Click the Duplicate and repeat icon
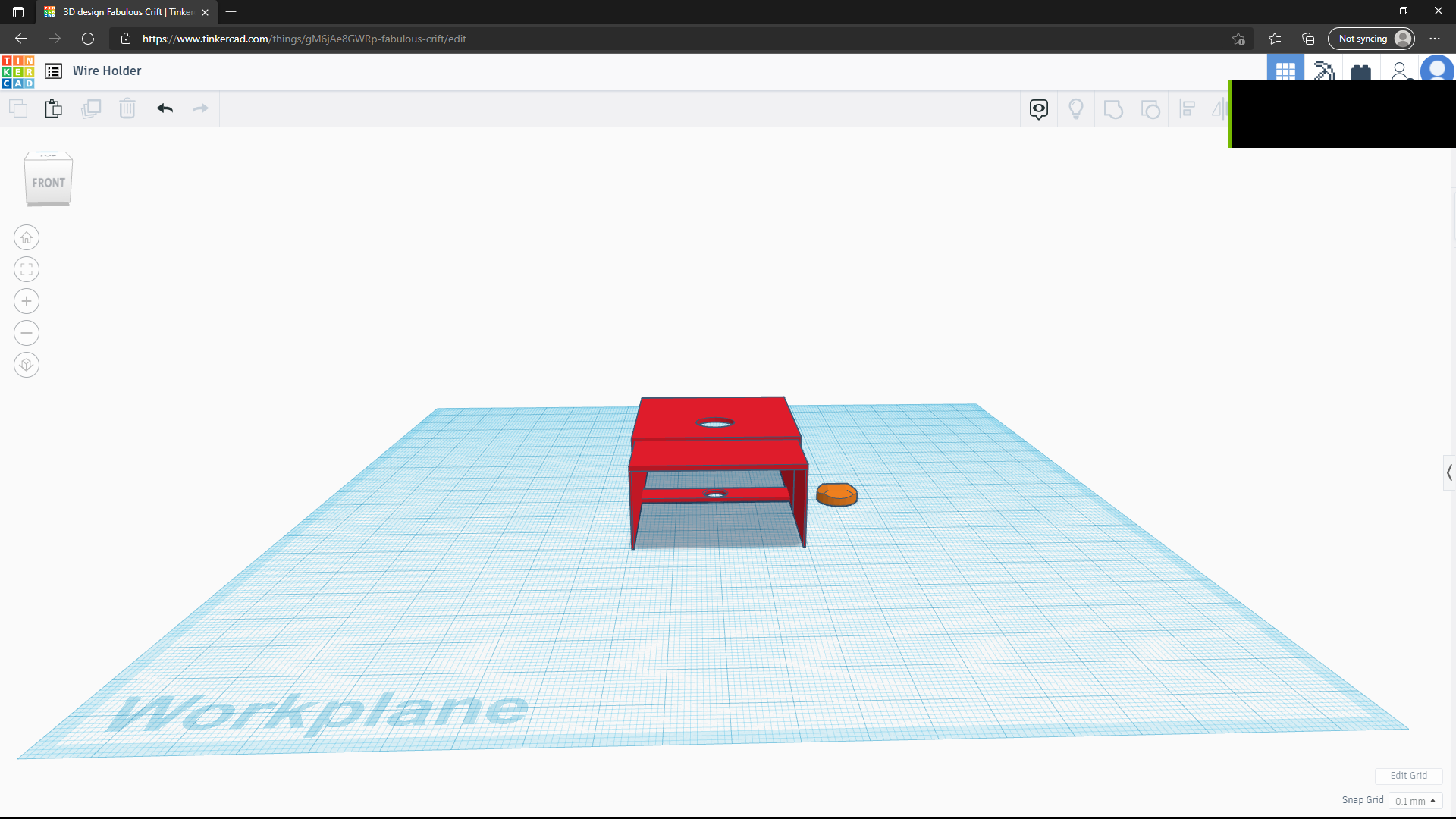This screenshot has width=1456, height=819. click(x=91, y=108)
